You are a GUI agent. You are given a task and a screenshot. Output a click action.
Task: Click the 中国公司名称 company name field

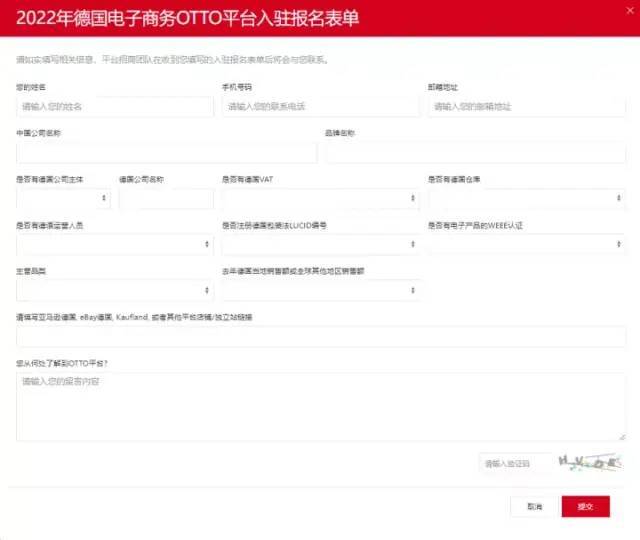(x=167, y=153)
